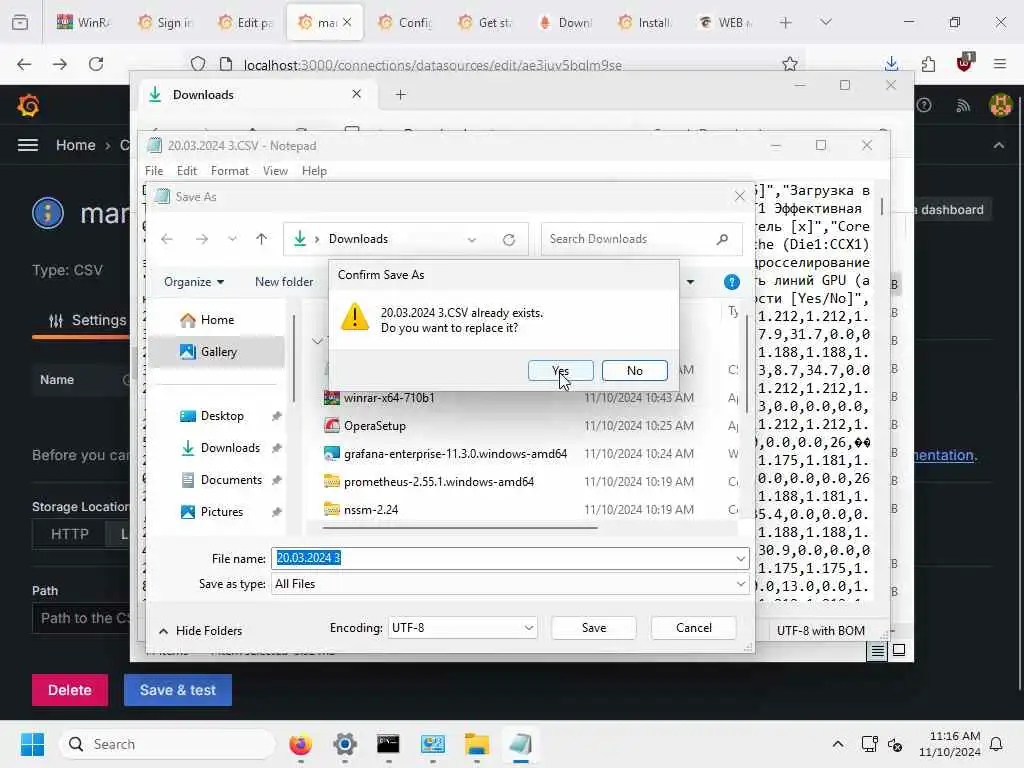Bookmark this page with star icon
This screenshot has height=768, width=1024.
click(x=790, y=64)
